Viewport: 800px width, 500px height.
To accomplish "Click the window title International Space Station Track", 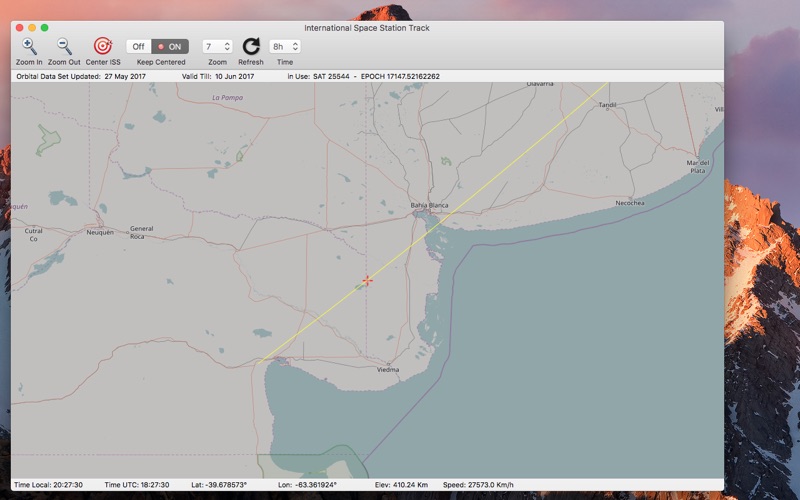I will [367, 28].
